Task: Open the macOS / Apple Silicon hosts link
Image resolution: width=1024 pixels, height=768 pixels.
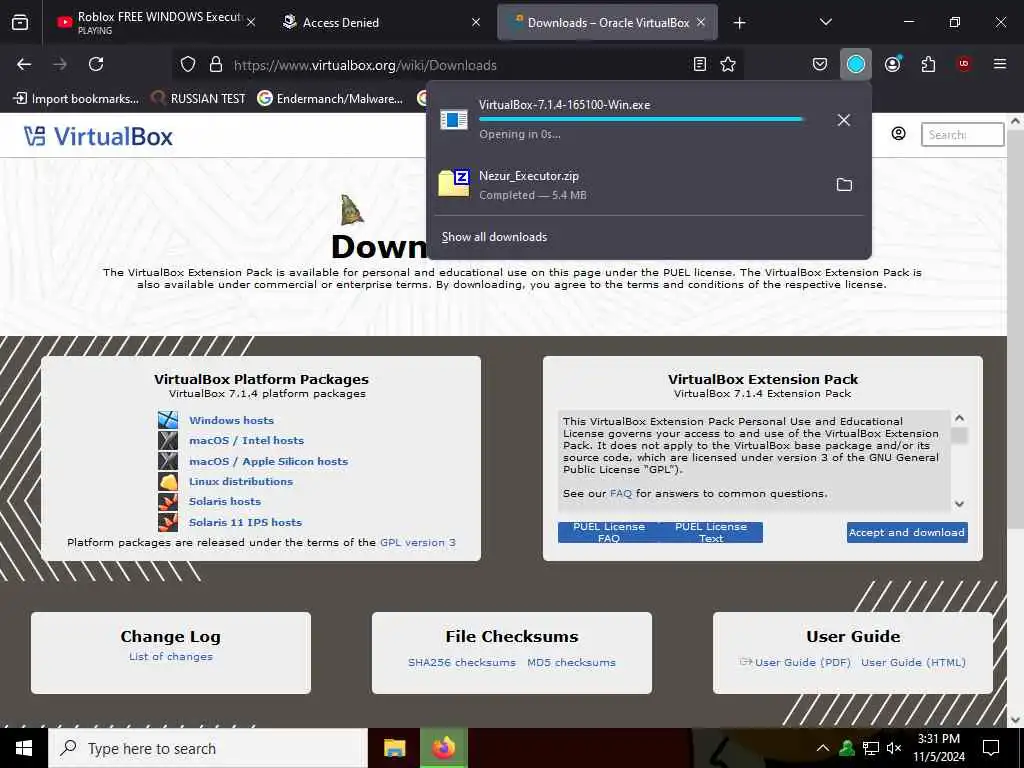Action: tap(268, 461)
